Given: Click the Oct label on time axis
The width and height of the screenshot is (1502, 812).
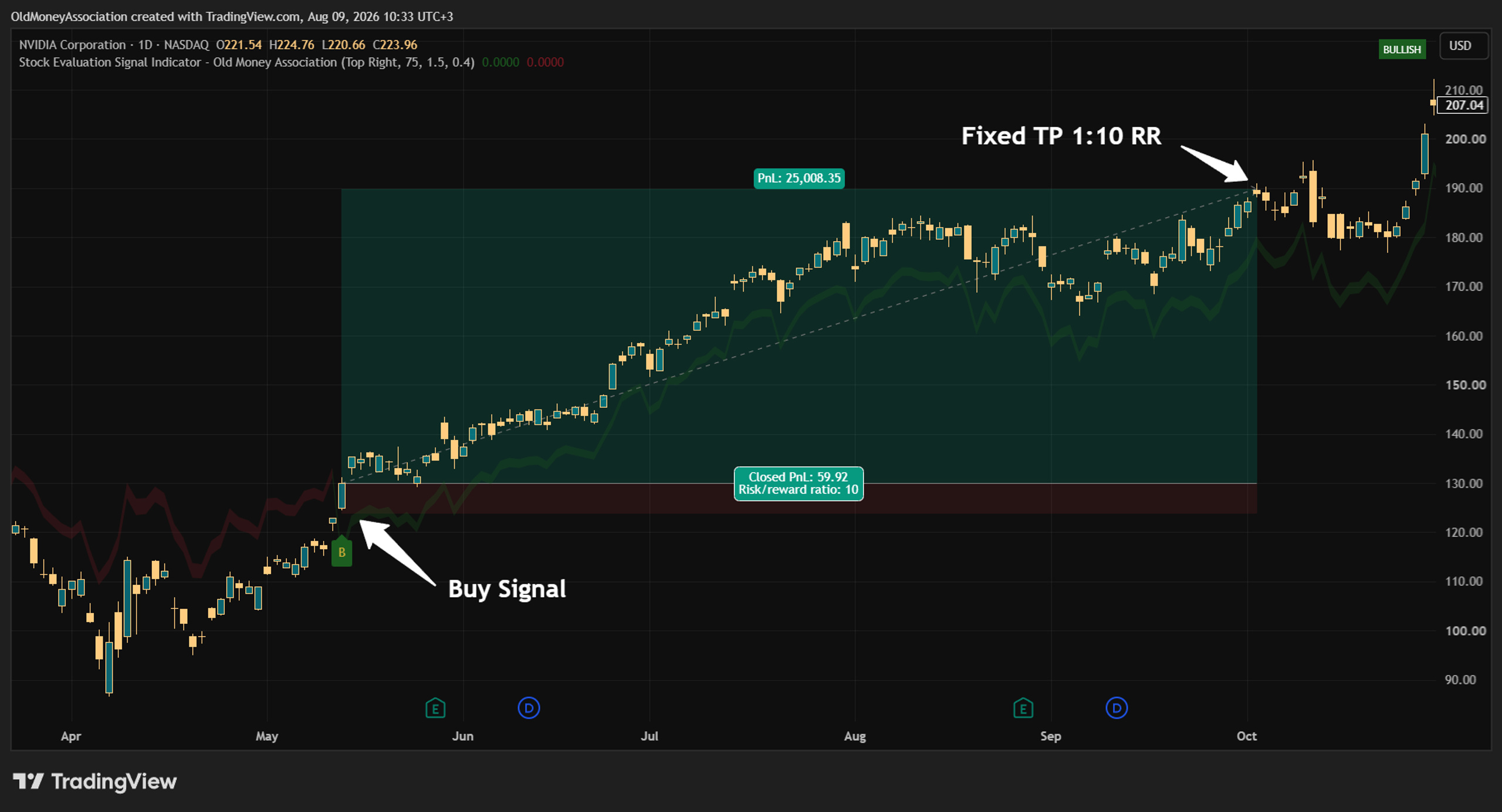Looking at the screenshot, I should tap(1247, 736).
